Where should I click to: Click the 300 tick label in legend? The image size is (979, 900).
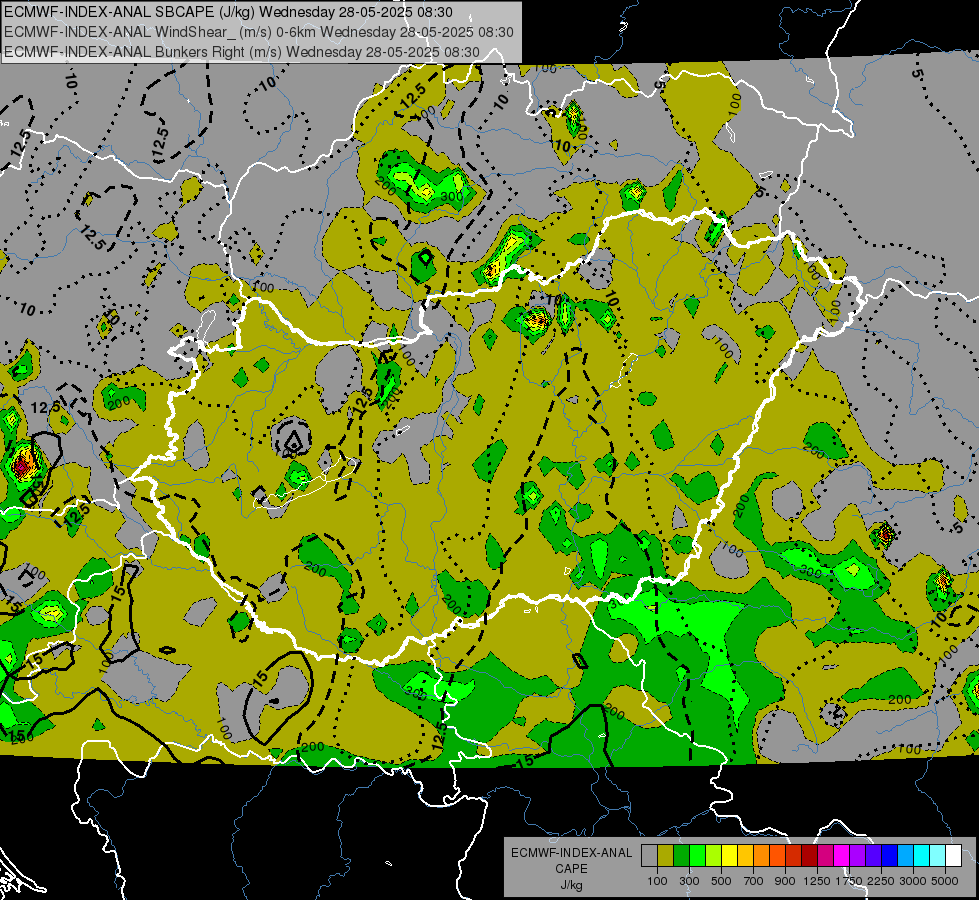point(689,881)
